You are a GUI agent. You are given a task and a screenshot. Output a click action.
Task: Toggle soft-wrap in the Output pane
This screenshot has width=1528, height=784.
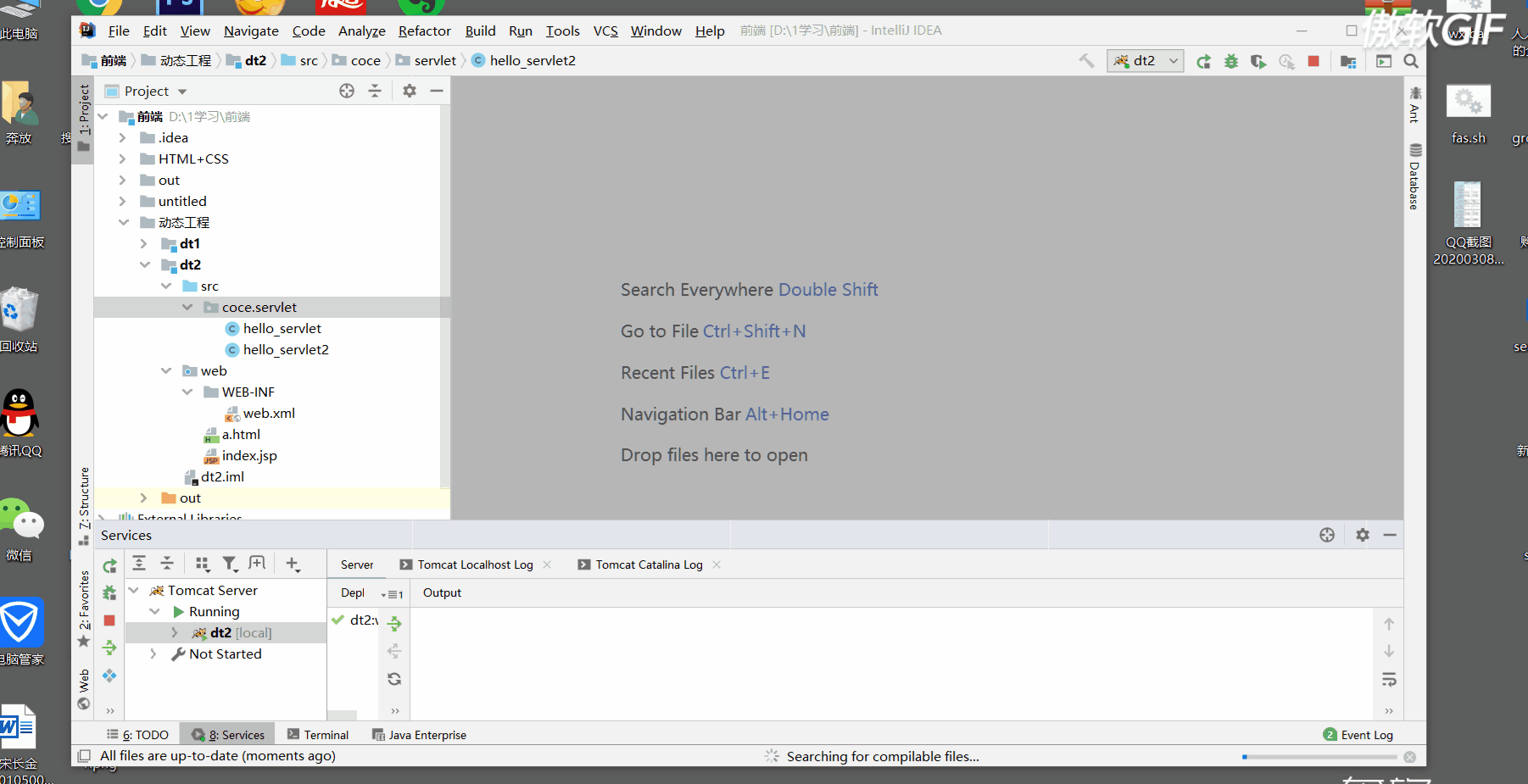[1389, 680]
